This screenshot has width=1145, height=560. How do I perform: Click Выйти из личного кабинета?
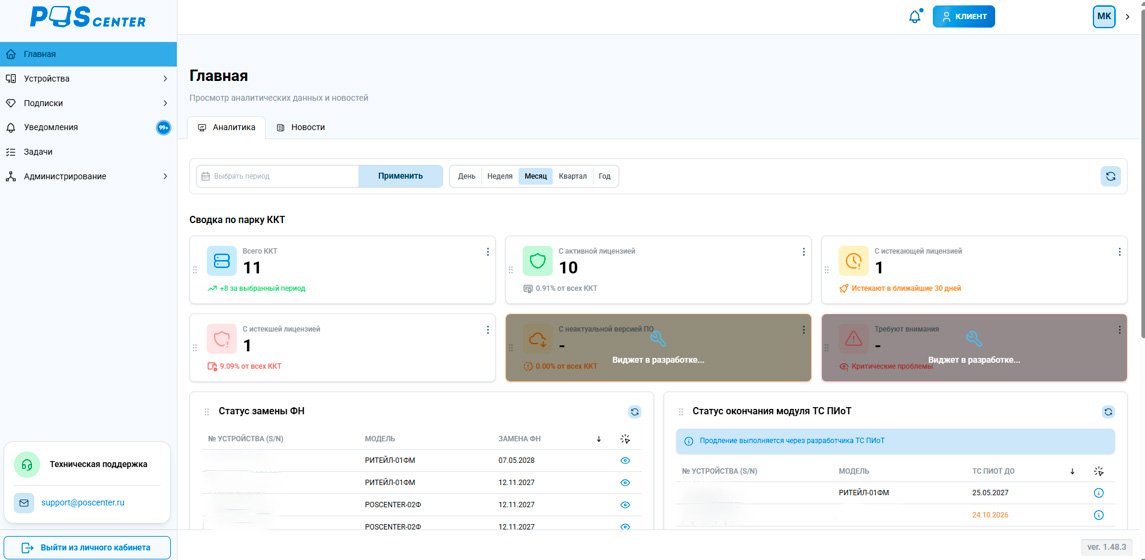click(x=87, y=548)
